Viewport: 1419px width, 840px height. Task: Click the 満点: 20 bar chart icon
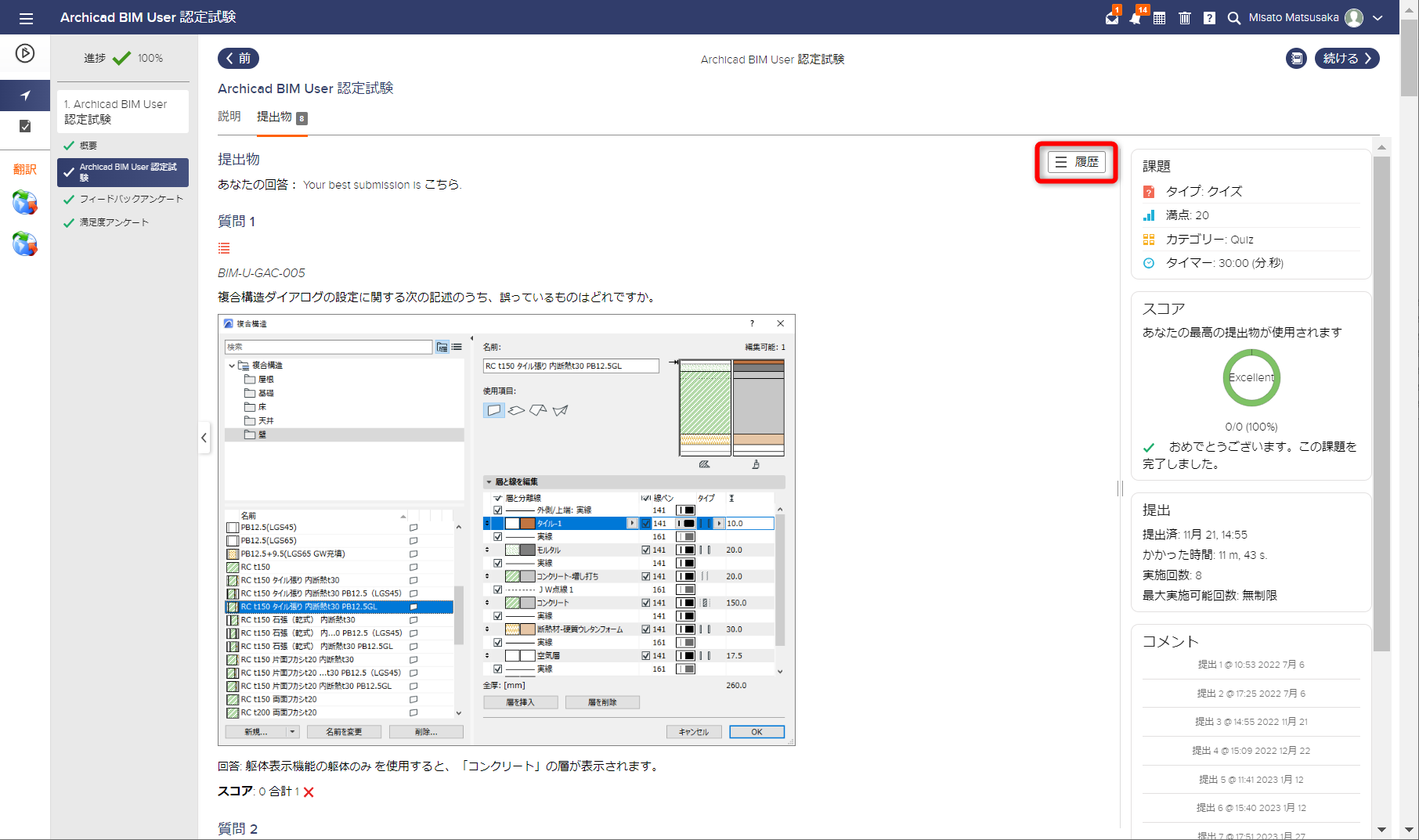pos(1149,215)
